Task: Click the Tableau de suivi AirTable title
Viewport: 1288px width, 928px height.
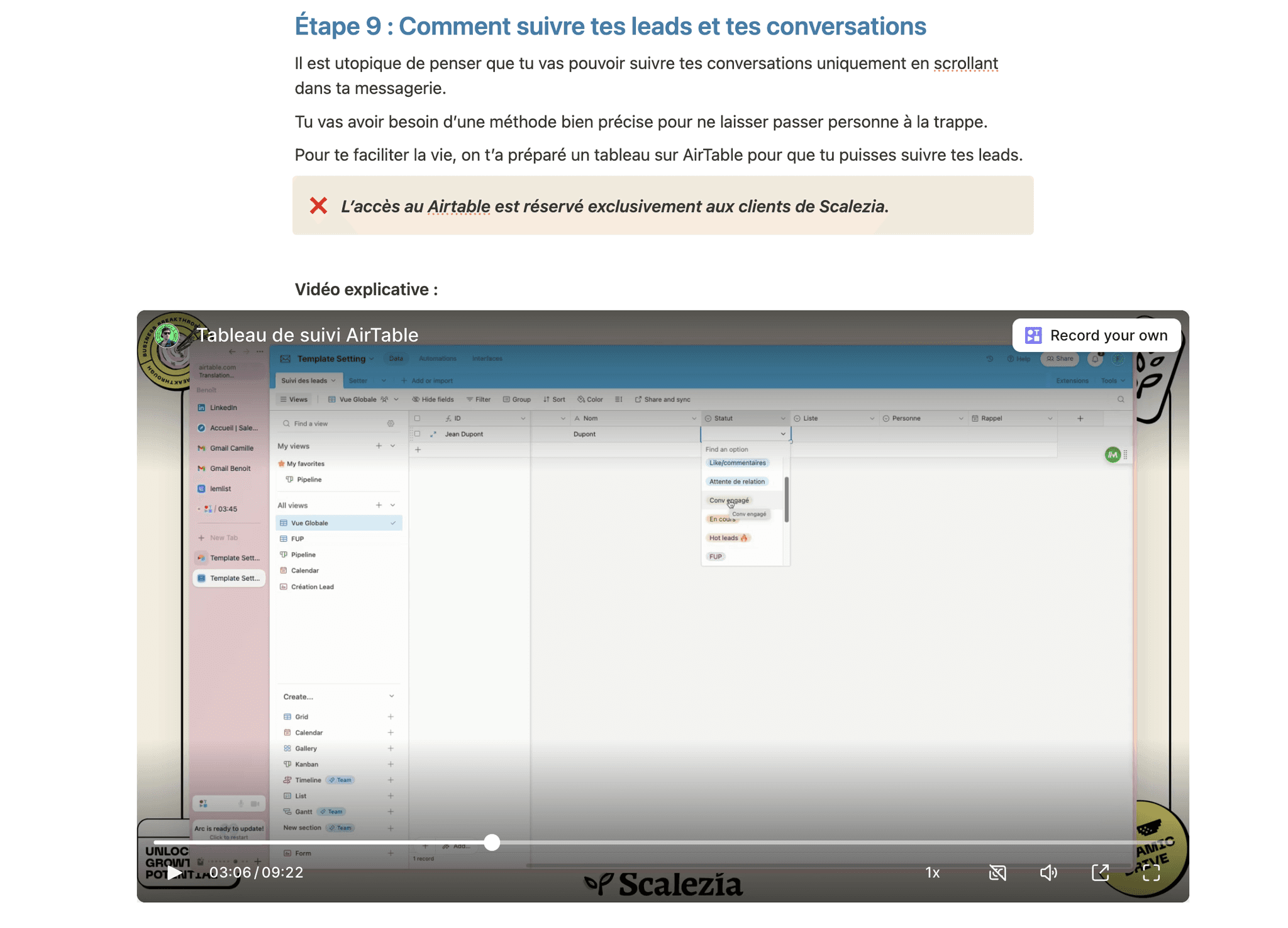Action: 308,335
